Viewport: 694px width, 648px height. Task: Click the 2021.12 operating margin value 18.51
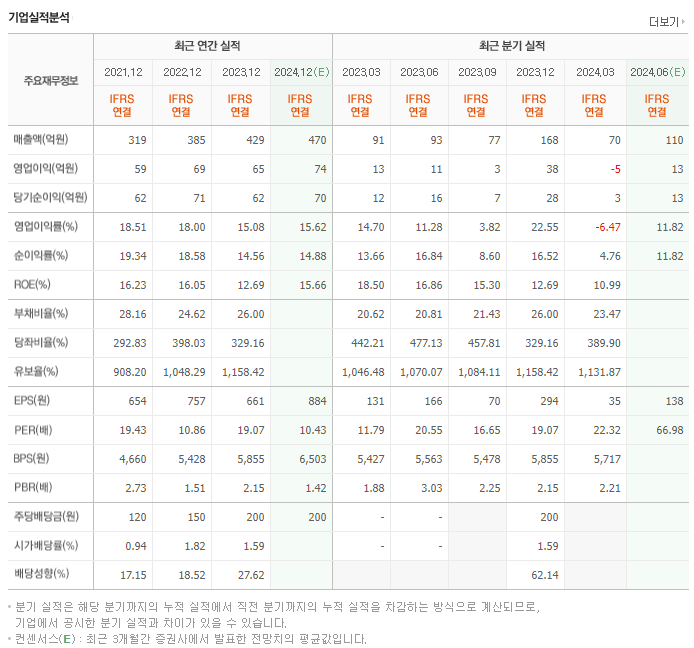[133, 227]
